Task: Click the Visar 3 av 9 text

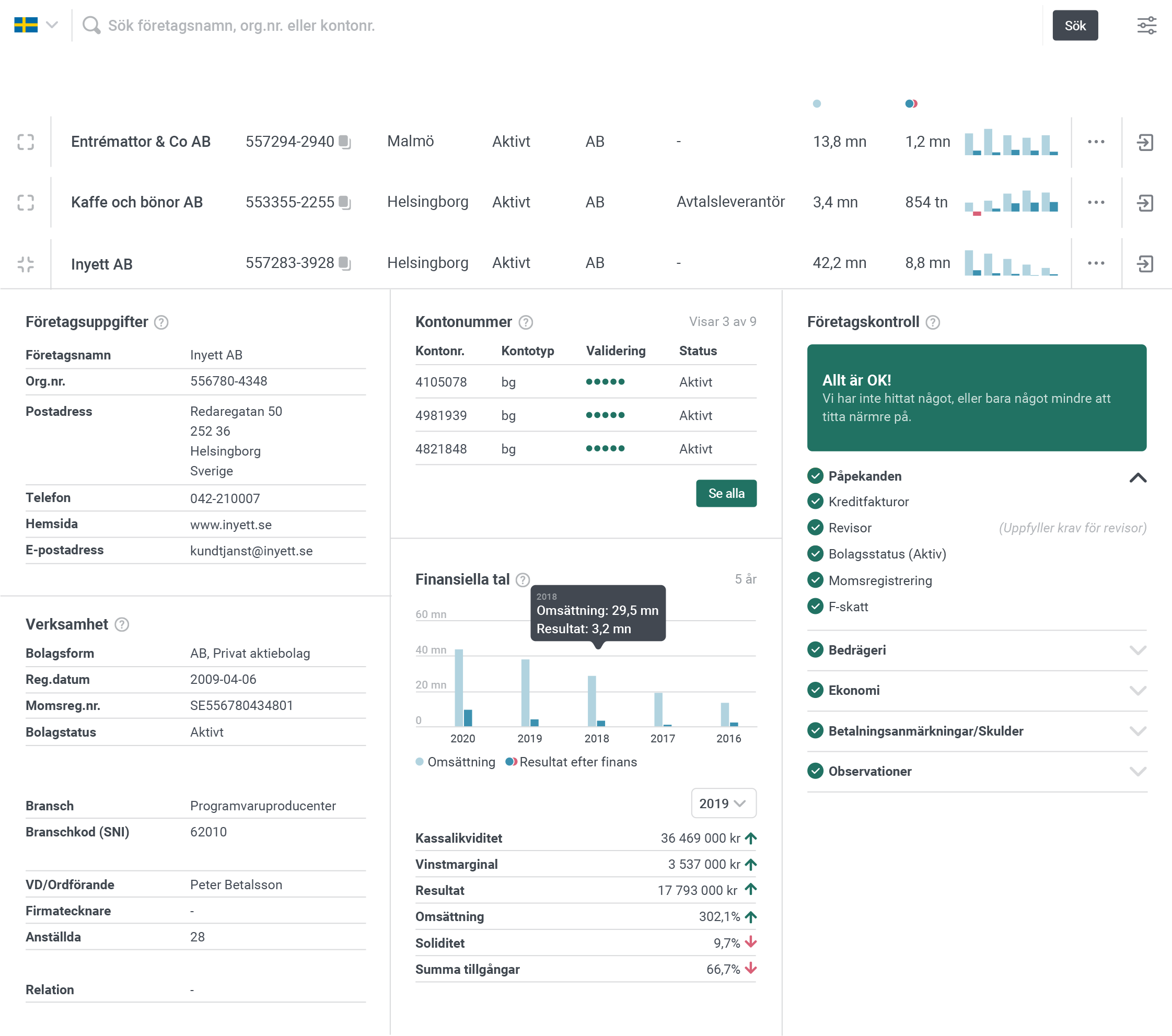Action: [x=723, y=322]
